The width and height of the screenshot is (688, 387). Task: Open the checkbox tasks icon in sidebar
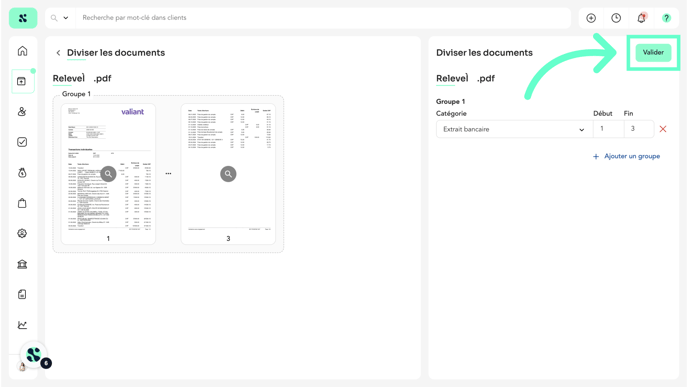click(x=22, y=142)
